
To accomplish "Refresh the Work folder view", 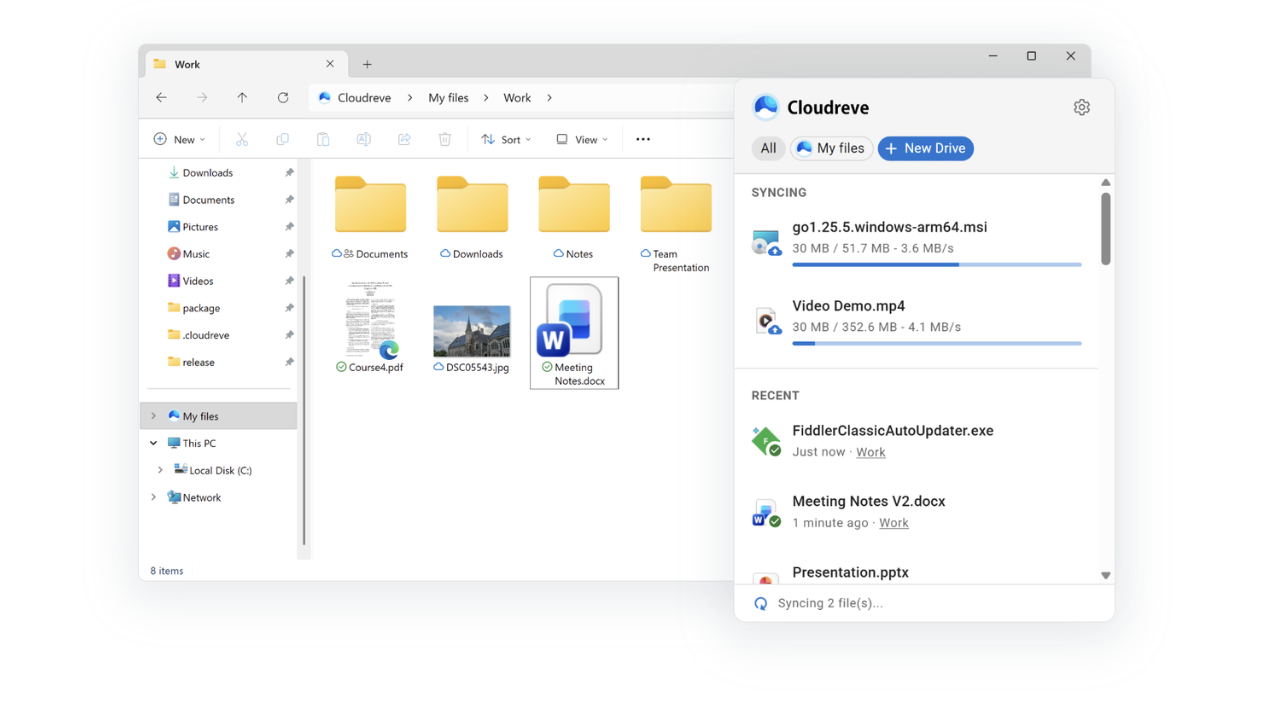I will (283, 97).
